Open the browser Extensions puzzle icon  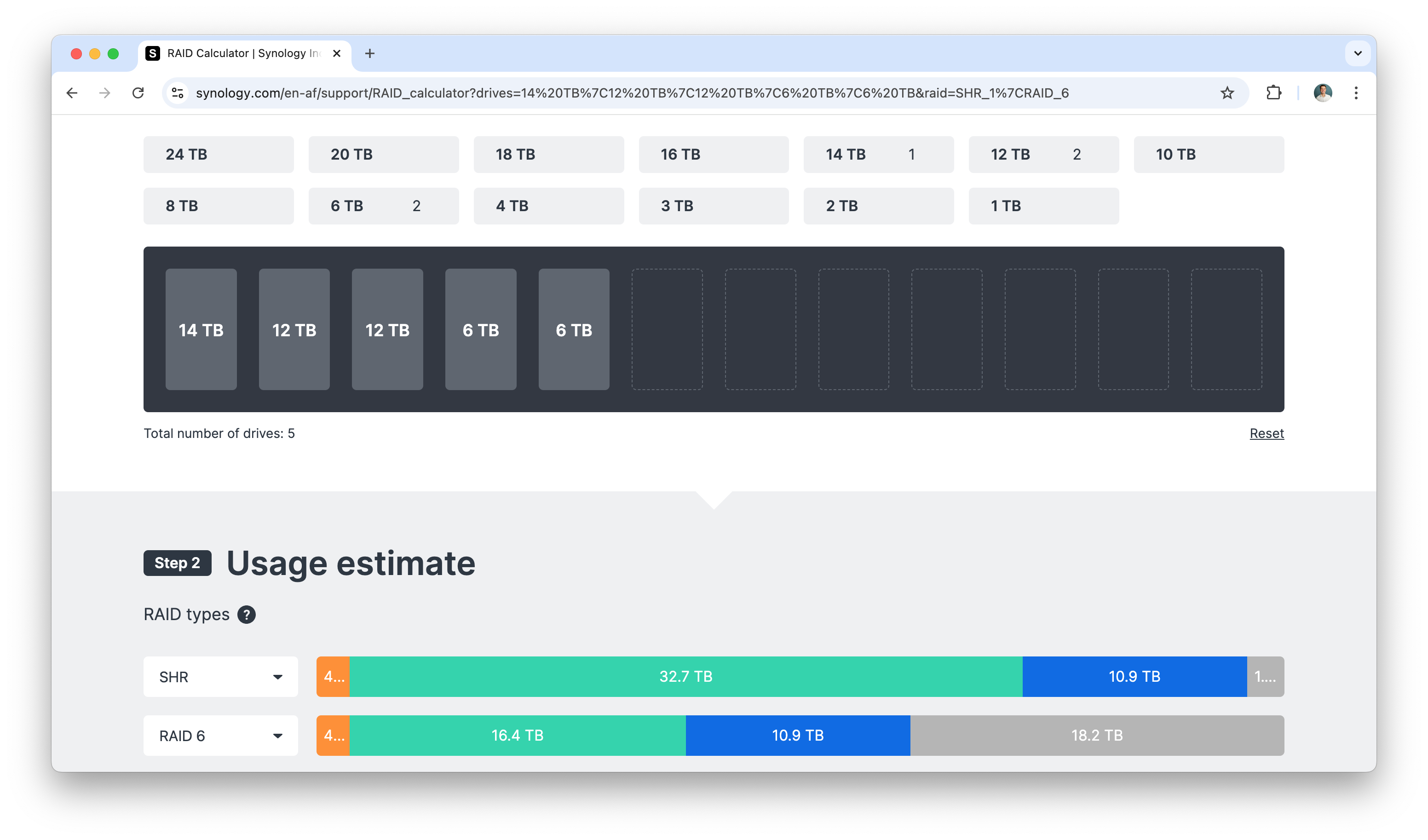1273,93
